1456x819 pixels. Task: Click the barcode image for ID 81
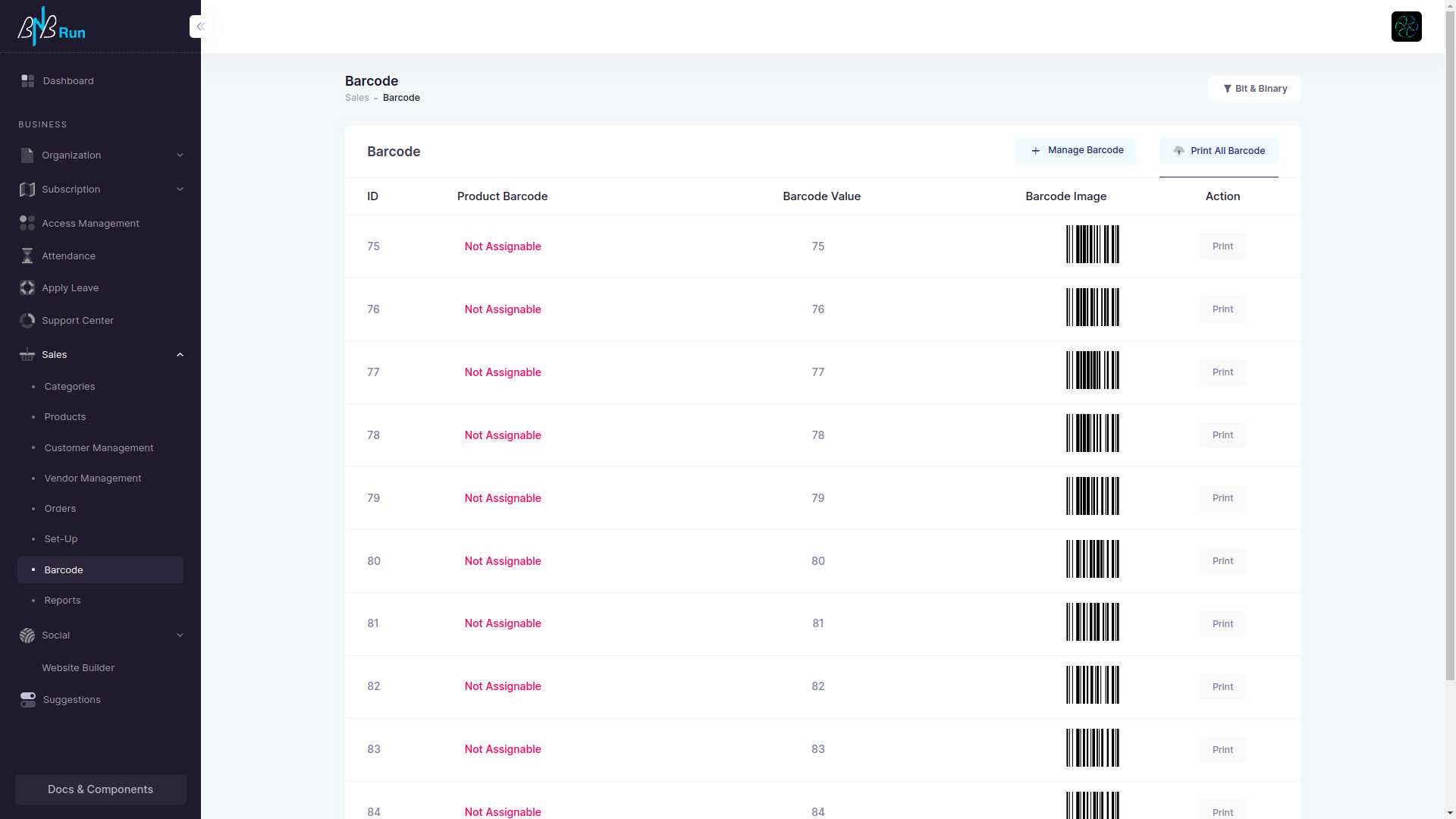click(1093, 622)
